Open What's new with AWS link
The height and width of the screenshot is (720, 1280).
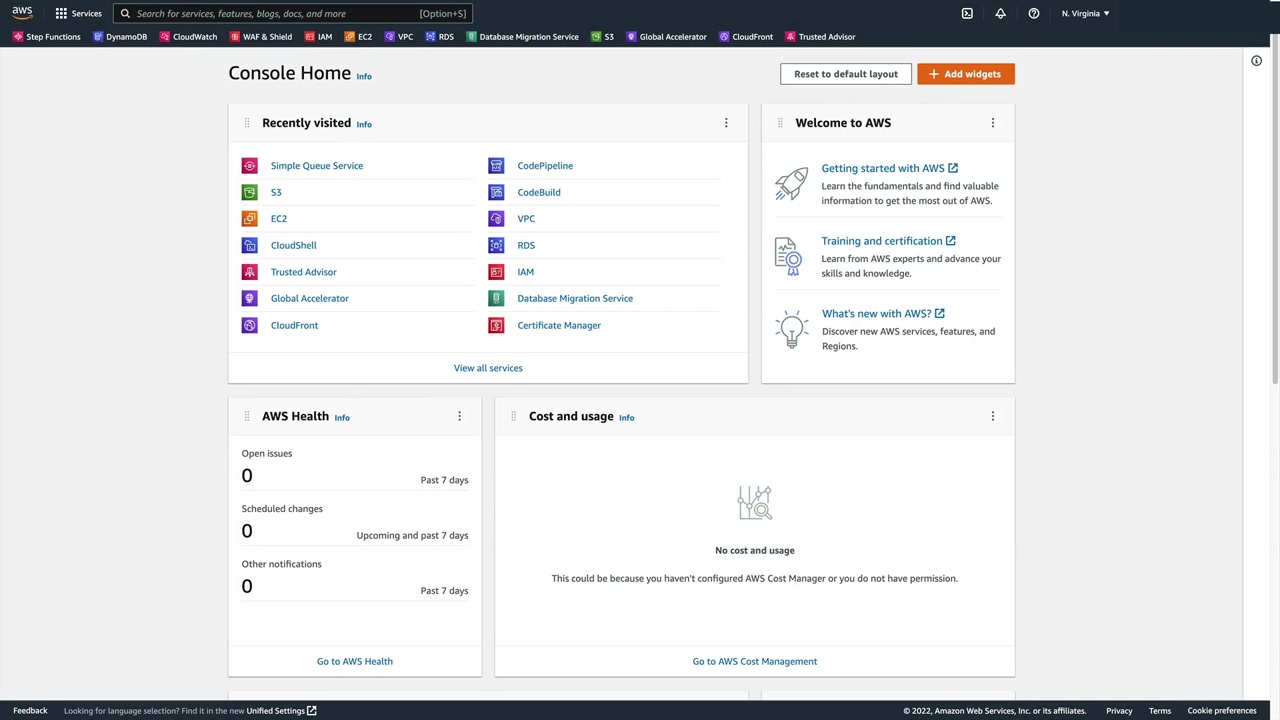[883, 314]
